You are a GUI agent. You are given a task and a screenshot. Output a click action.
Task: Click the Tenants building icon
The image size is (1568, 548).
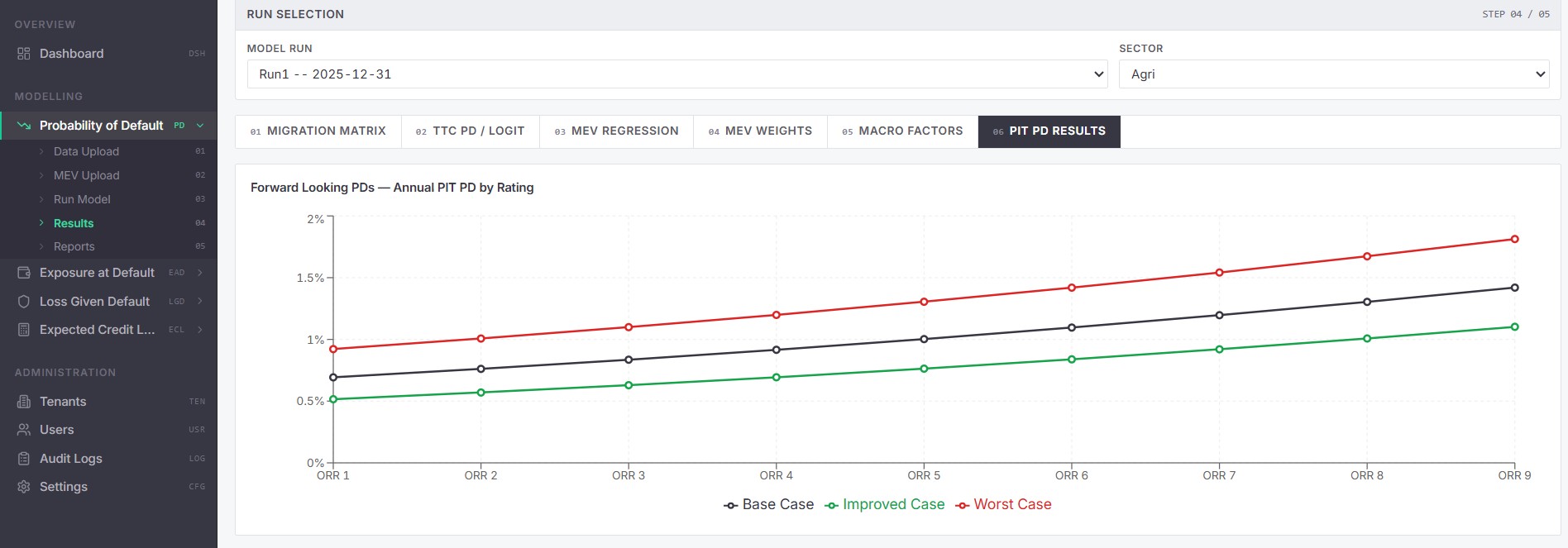point(24,402)
